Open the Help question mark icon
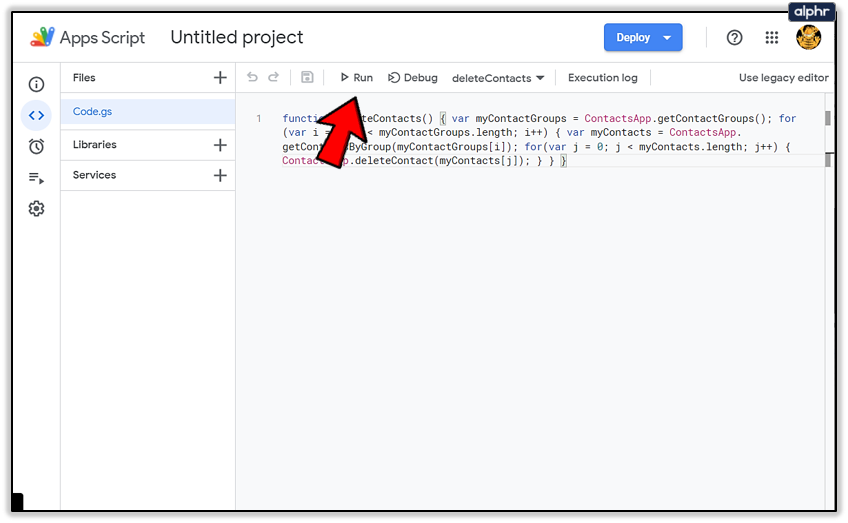848x523 pixels. pyautogui.click(x=734, y=38)
